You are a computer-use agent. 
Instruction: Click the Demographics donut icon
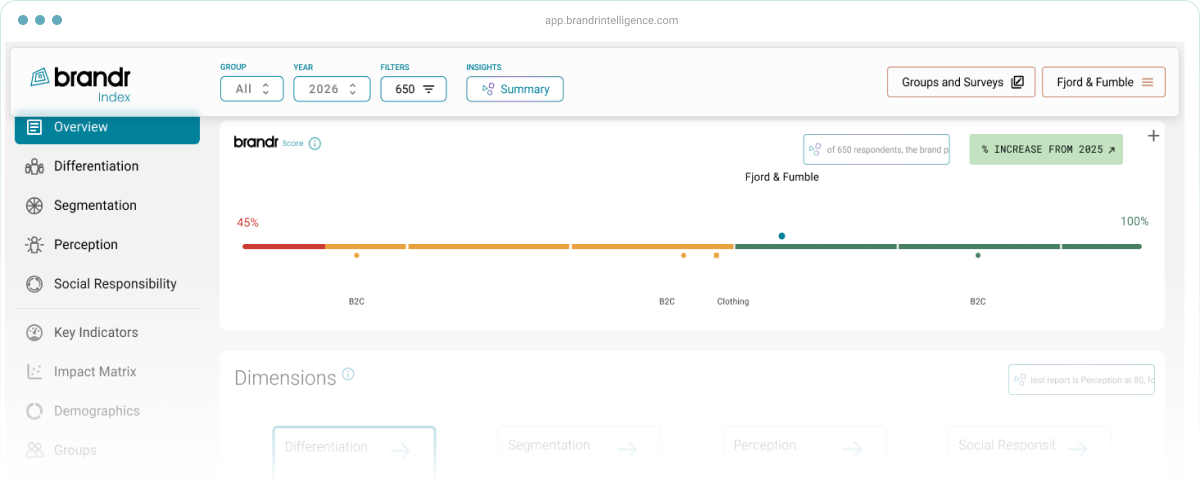click(34, 411)
